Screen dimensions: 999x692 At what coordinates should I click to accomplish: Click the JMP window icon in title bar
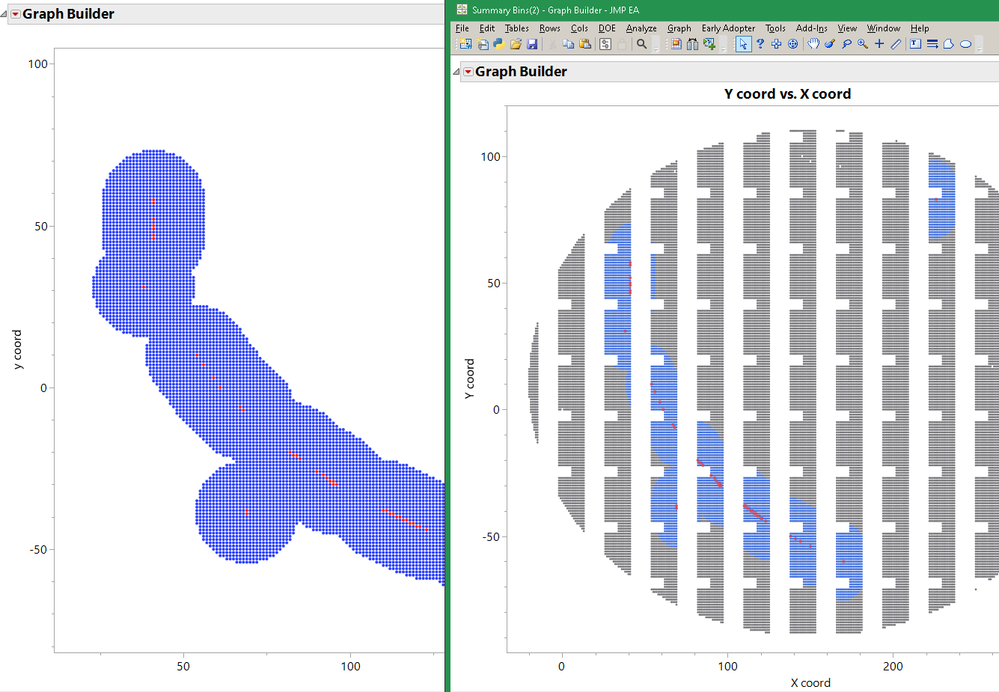[x=461, y=9]
